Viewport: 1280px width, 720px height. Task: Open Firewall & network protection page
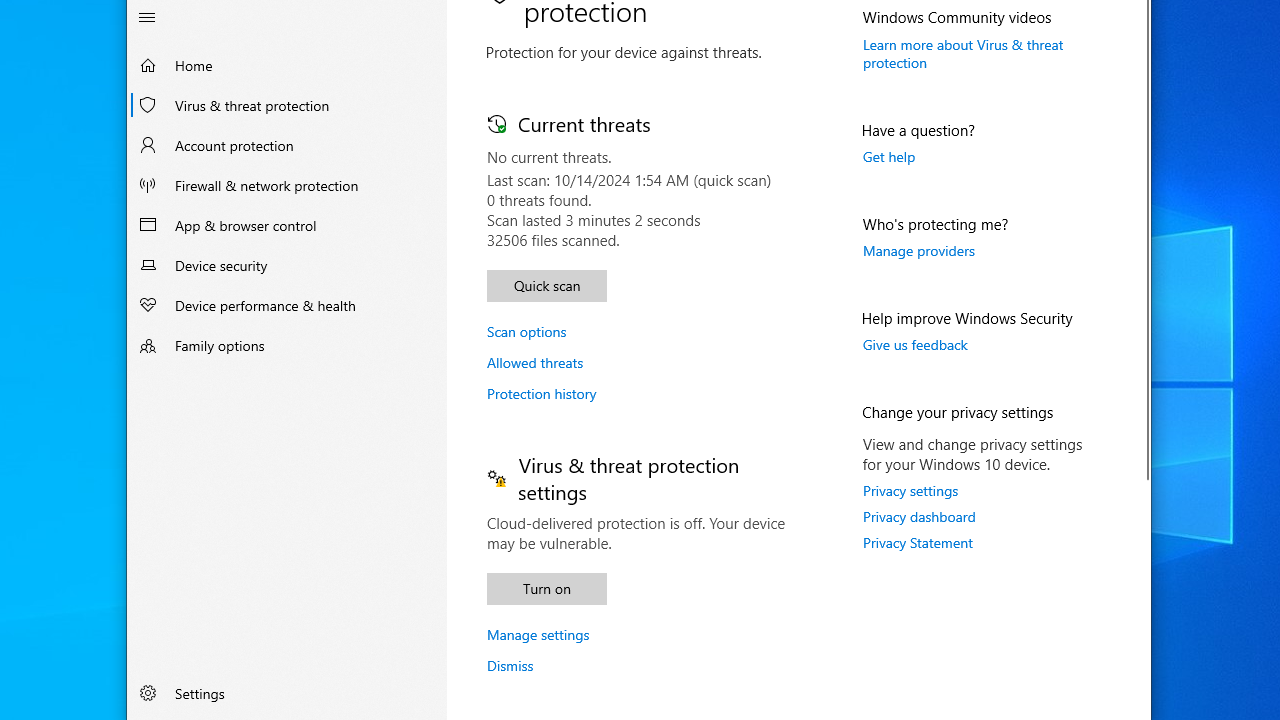[x=266, y=185]
